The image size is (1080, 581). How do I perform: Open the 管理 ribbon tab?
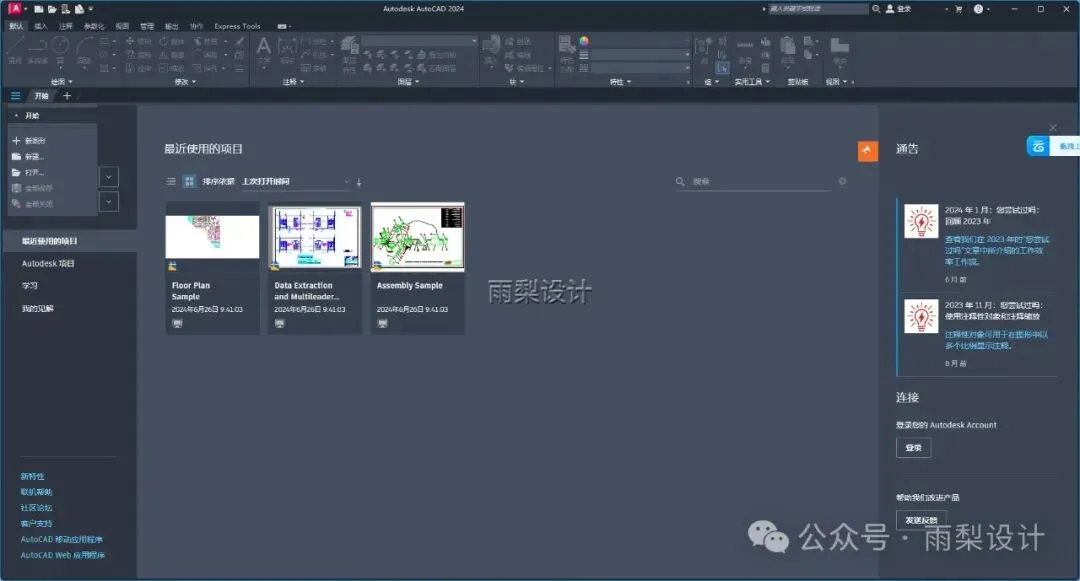tap(147, 26)
